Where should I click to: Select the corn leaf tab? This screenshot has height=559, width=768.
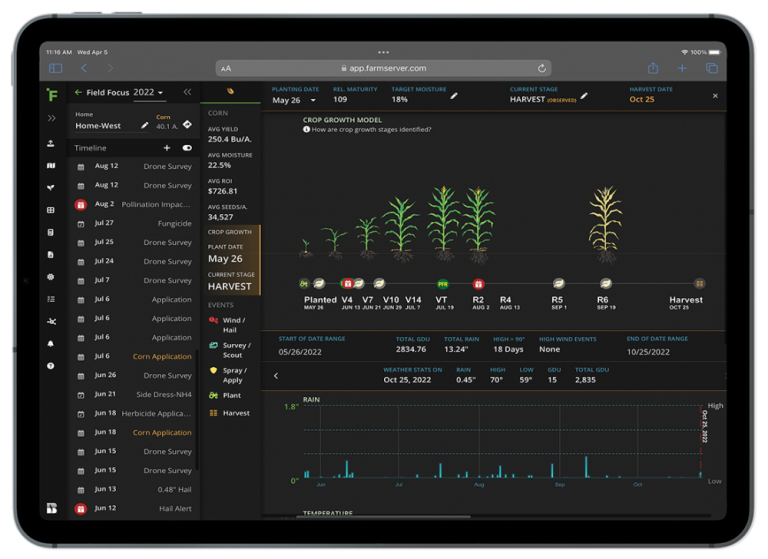pyautogui.click(x=230, y=91)
